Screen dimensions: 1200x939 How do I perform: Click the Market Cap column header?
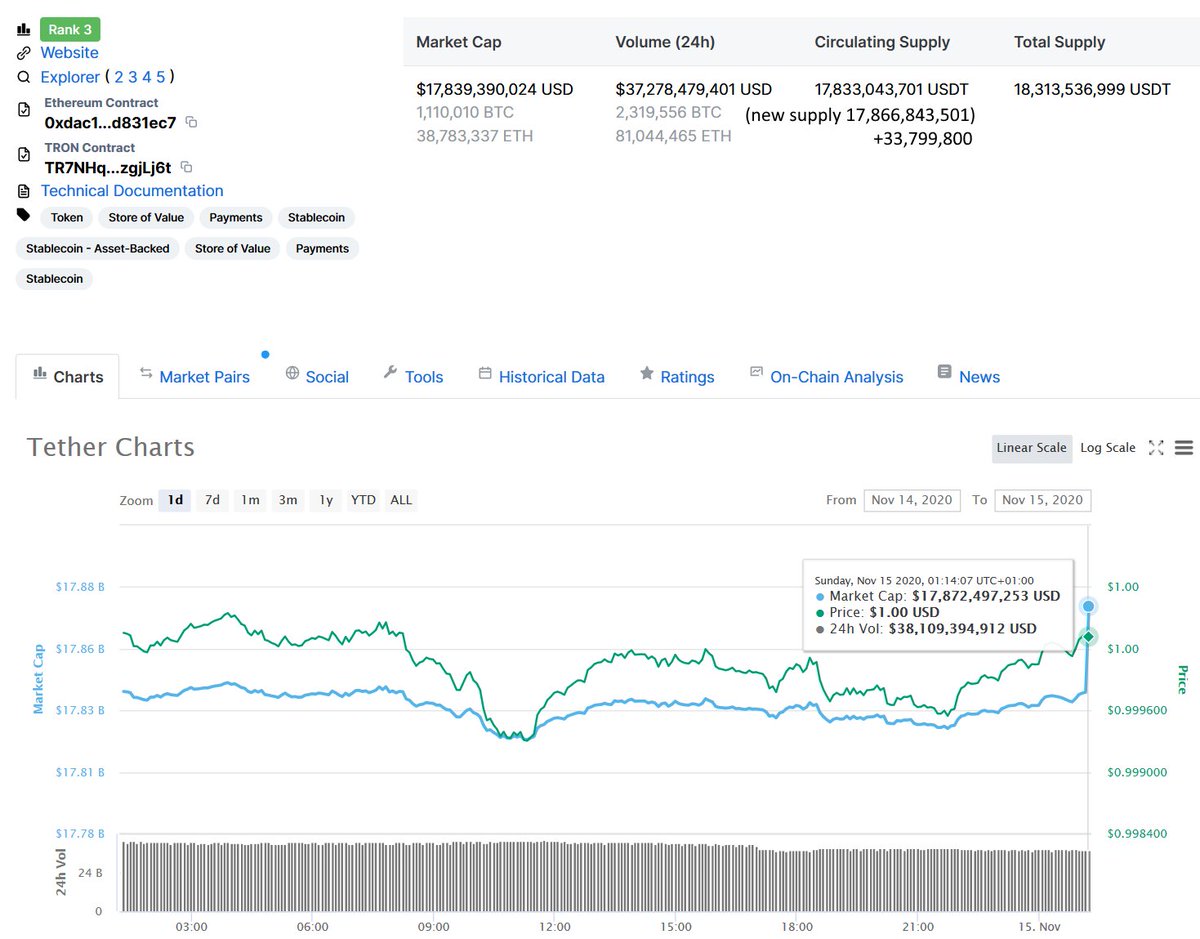coord(459,42)
